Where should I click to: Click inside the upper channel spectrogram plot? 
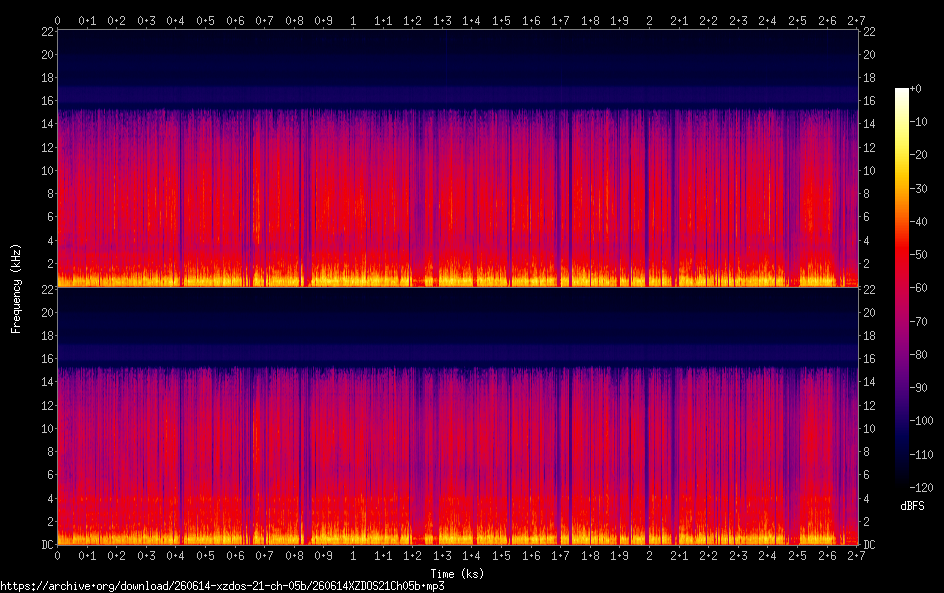coord(458,158)
